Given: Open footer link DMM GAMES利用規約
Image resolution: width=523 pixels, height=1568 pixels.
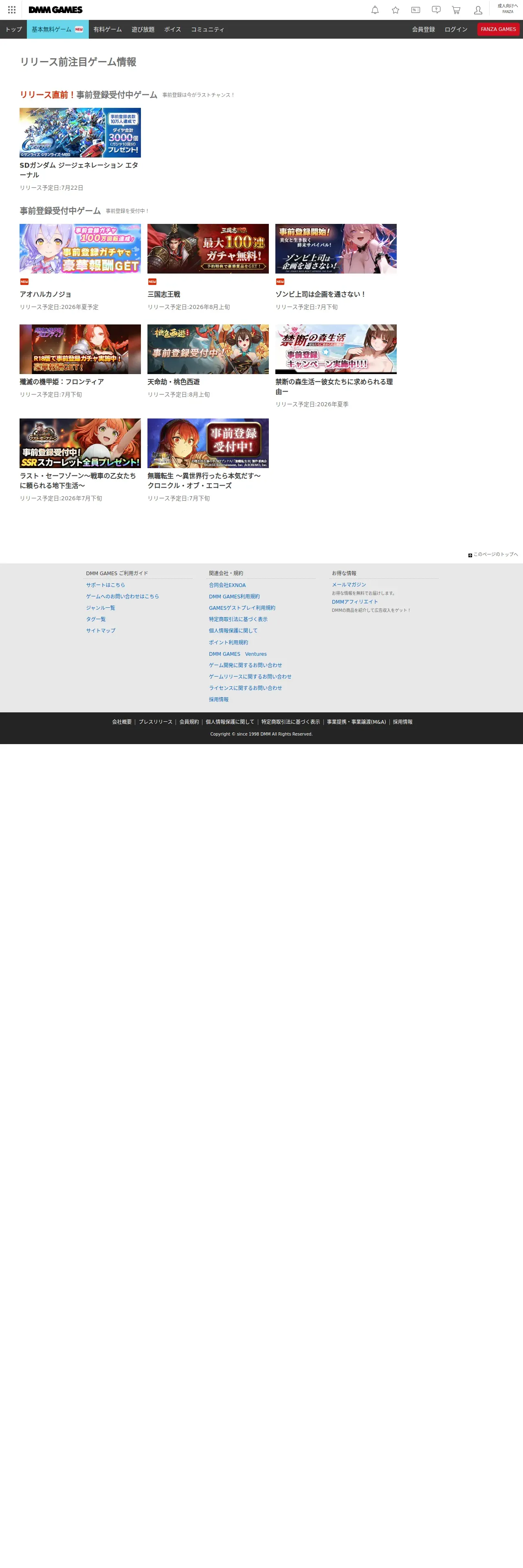Looking at the screenshot, I should [234, 596].
